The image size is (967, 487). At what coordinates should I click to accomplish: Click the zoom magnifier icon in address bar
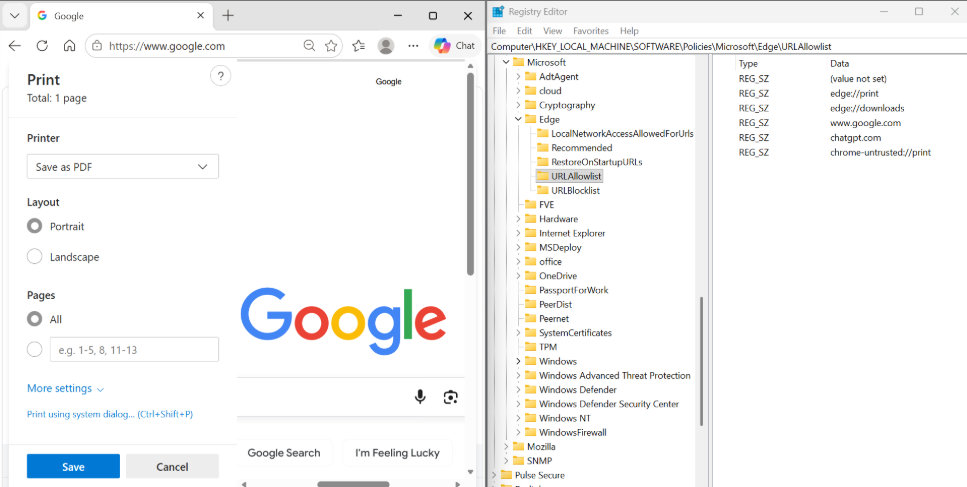click(x=310, y=46)
